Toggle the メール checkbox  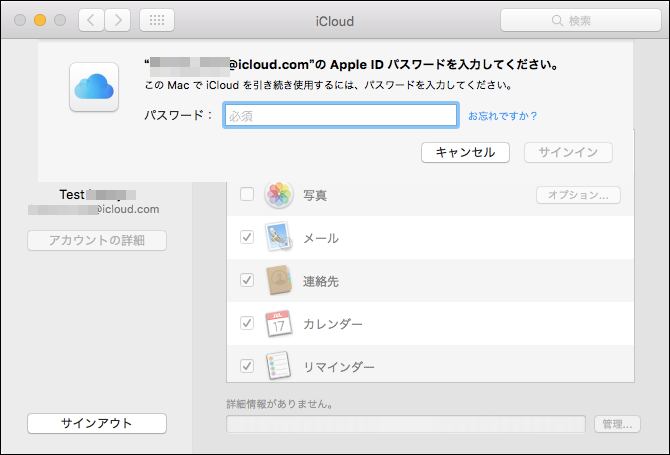pyautogui.click(x=247, y=237)
